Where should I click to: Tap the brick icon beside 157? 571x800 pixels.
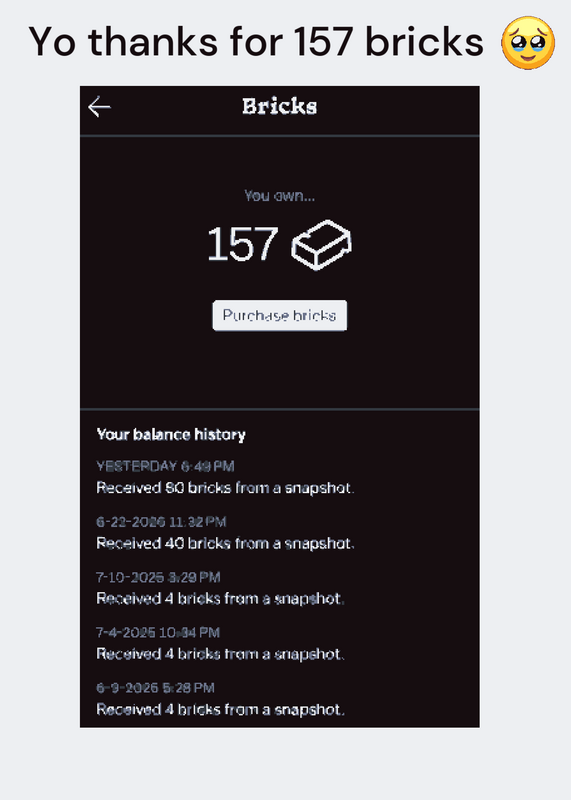click(321, 244)
